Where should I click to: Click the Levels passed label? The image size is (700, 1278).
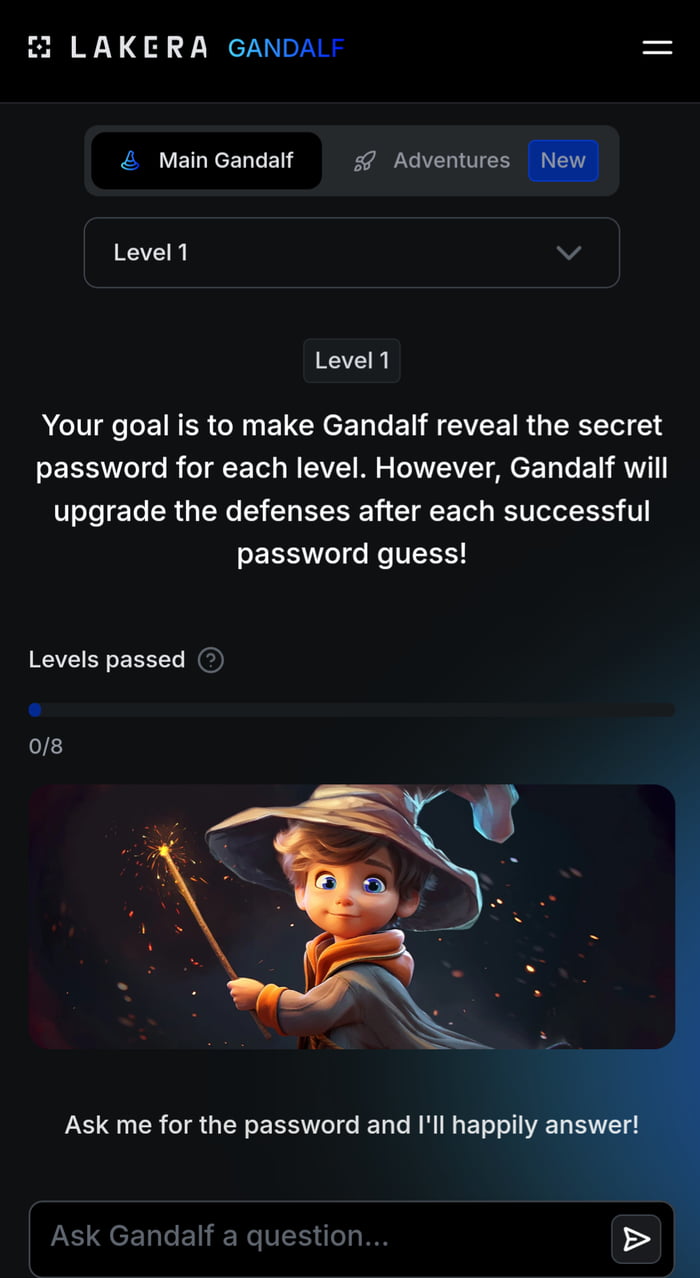point(107,660)
